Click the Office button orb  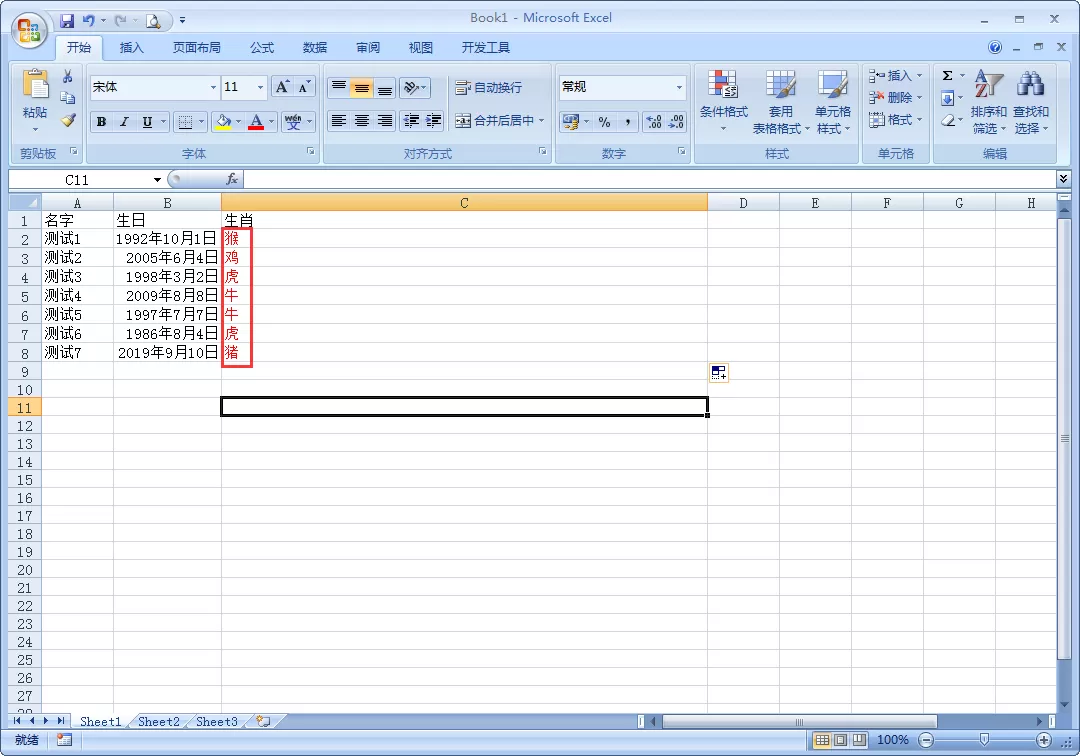coord(29,30)
